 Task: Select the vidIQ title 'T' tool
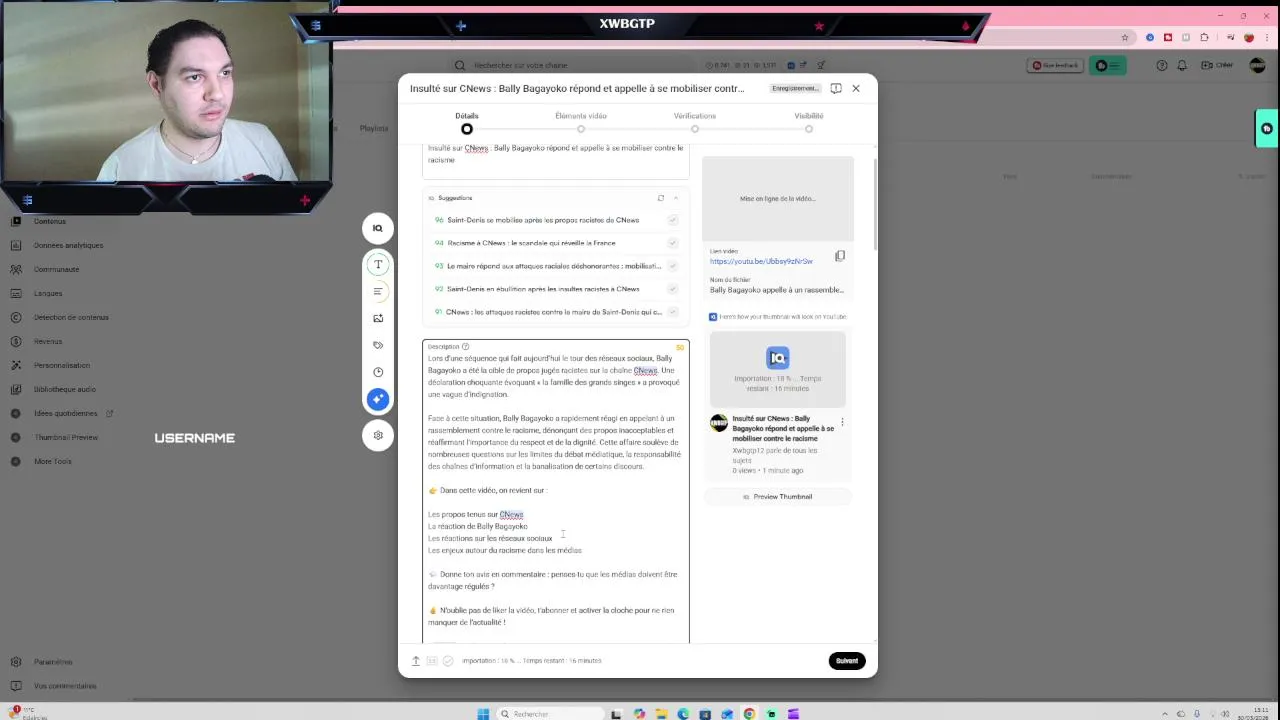378,264
